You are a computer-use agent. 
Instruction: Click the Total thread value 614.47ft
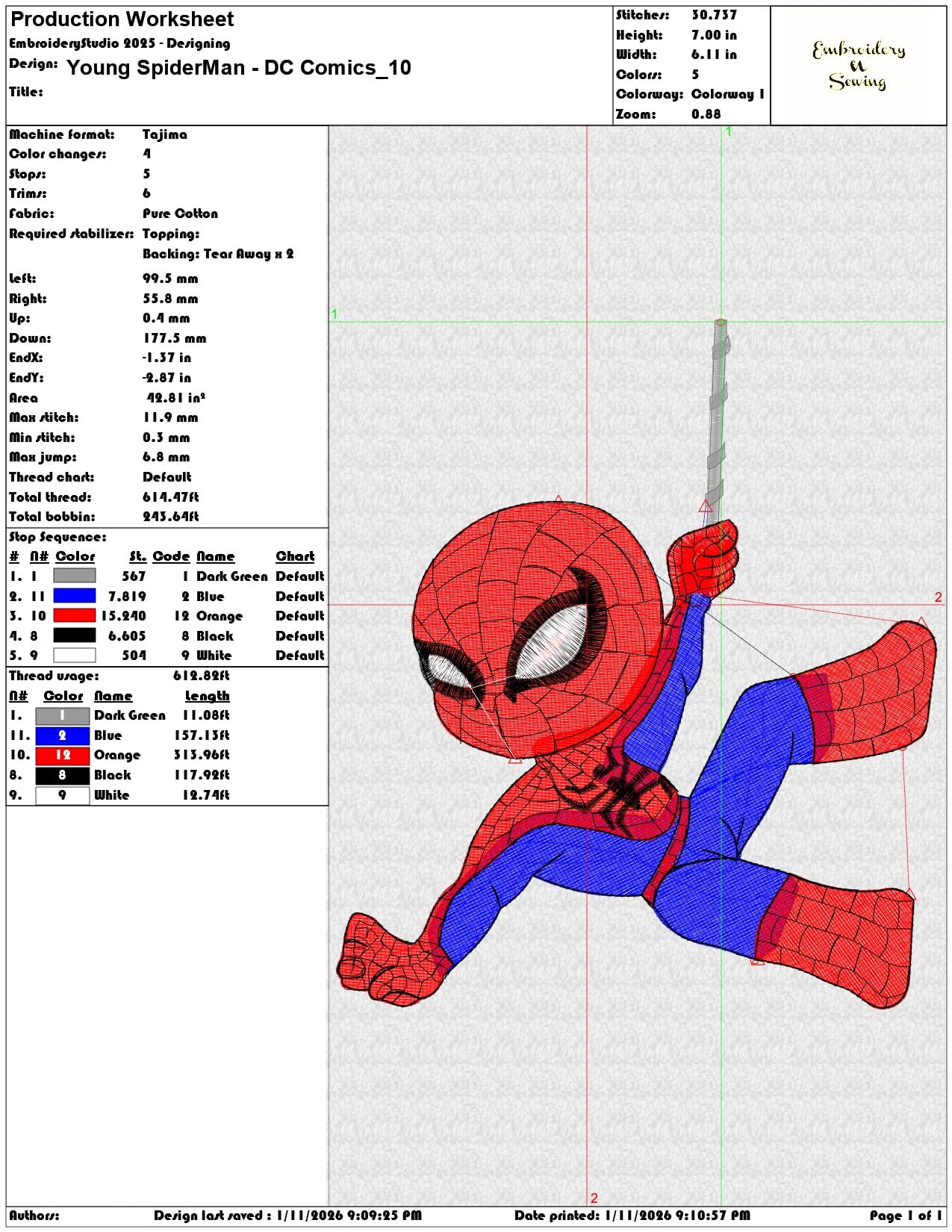click(x=170, y=497)
